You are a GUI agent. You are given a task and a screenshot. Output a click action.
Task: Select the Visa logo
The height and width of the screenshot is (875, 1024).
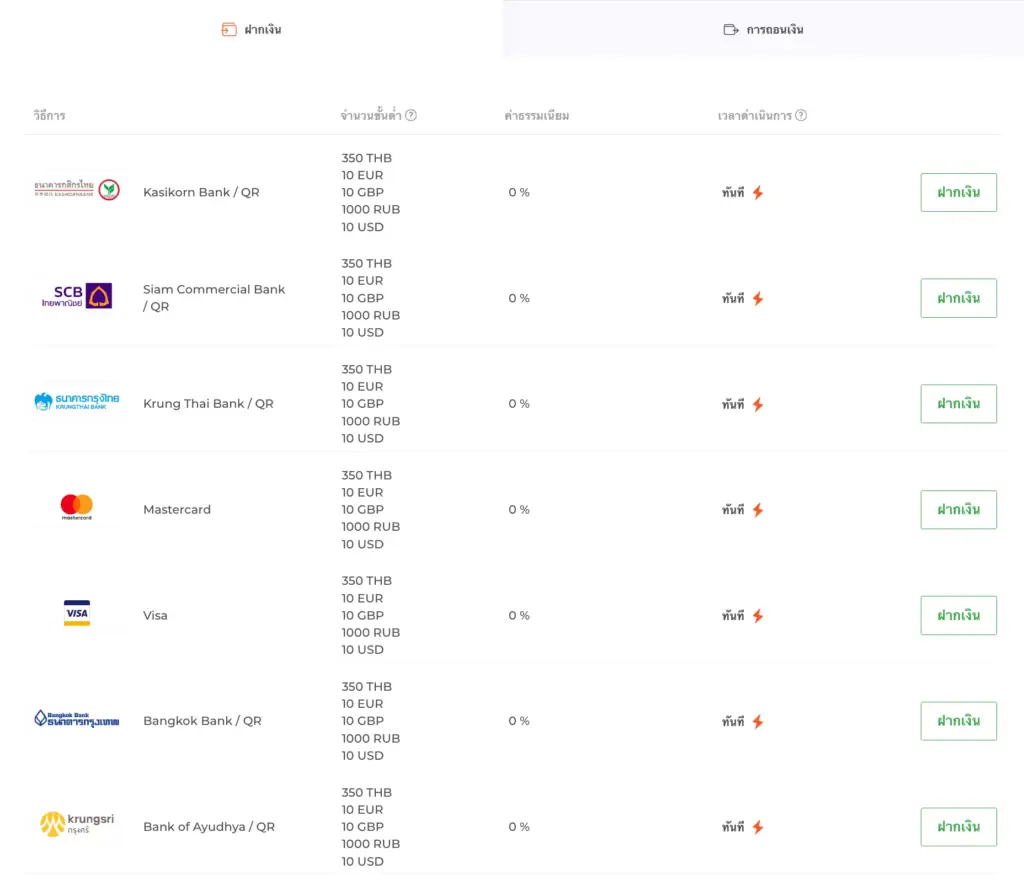coord(76,614)
